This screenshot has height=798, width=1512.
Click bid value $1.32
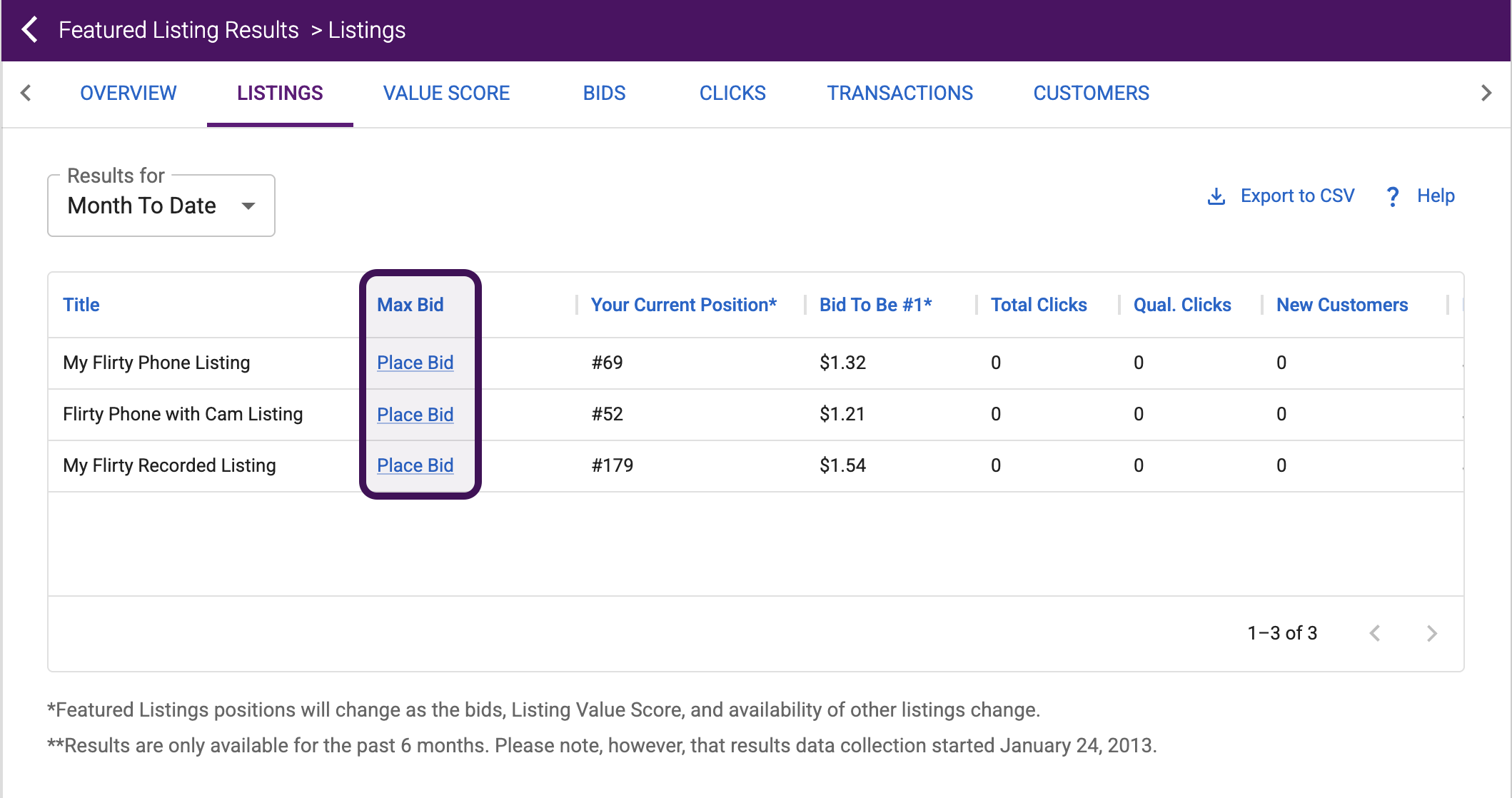click(x=842, y=363)
